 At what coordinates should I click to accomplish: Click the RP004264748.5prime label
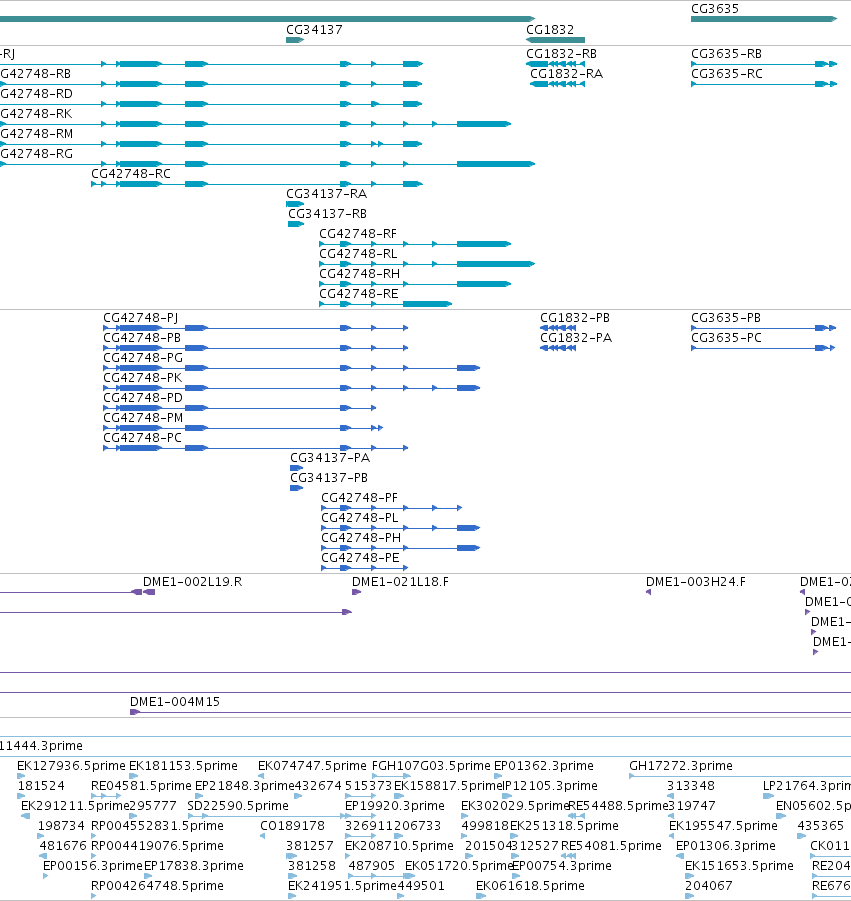(157, 886)
